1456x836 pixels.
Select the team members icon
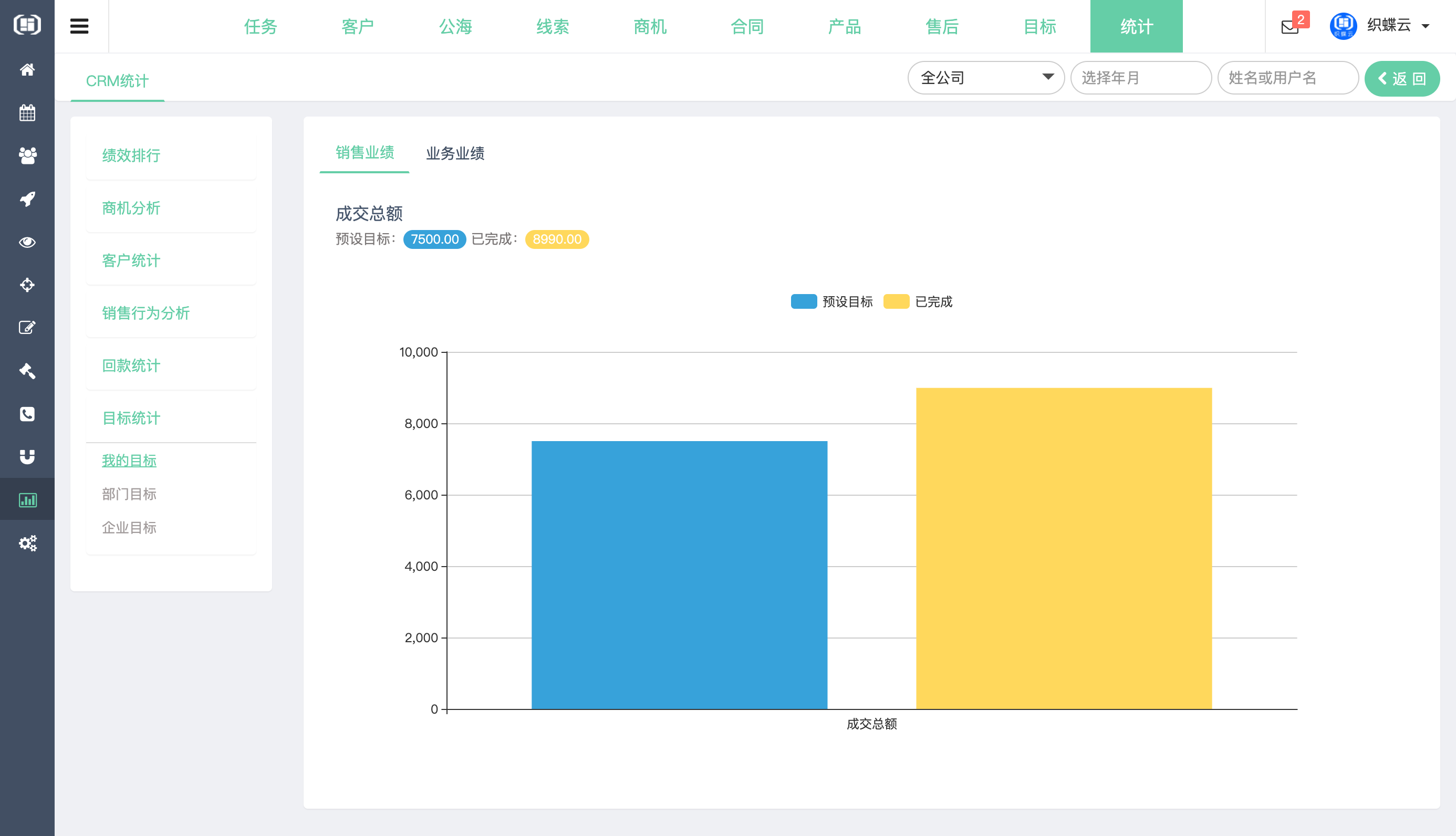coord(27,156)
